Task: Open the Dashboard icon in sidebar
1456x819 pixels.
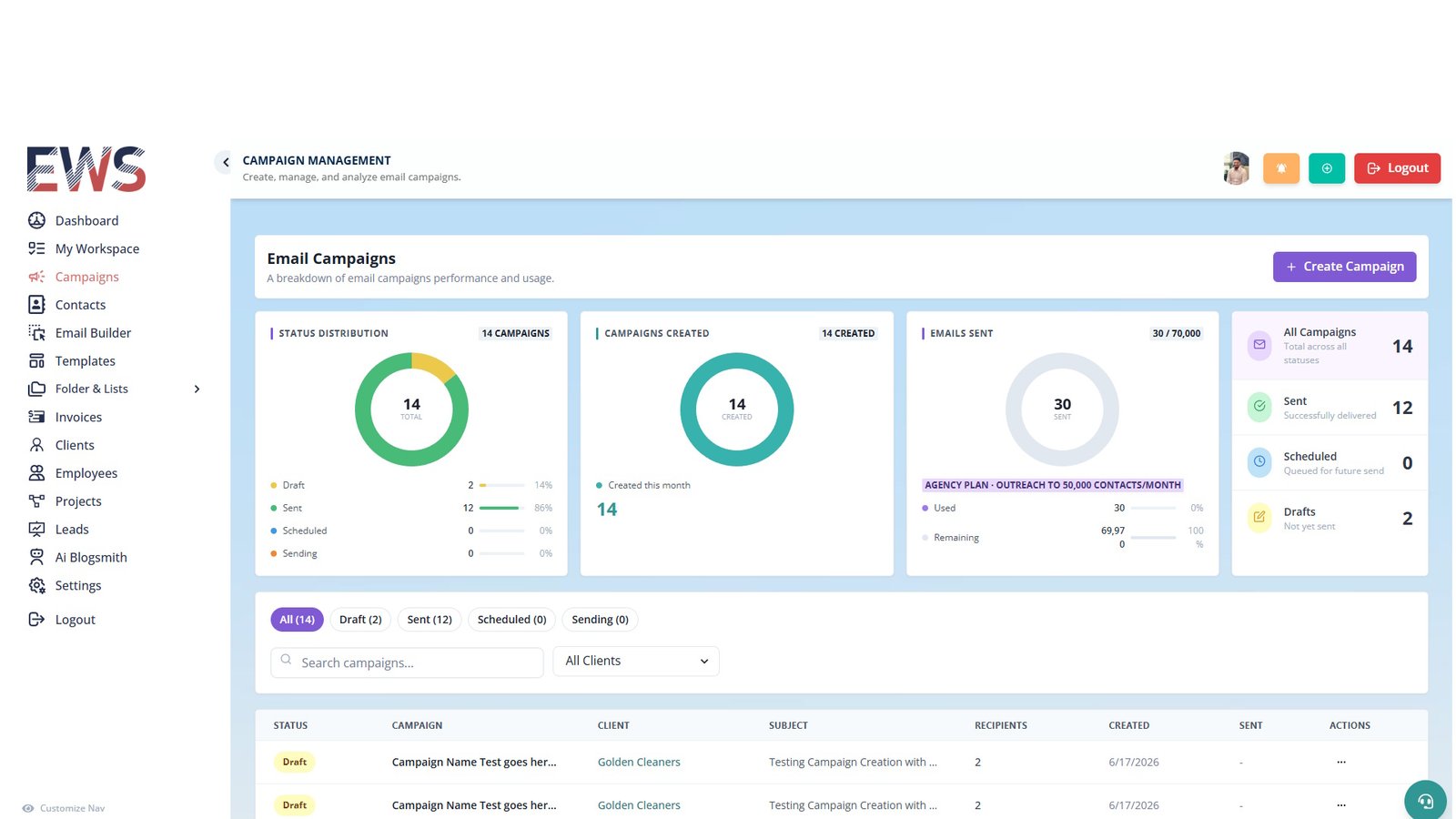Action: tap(36, 220)
